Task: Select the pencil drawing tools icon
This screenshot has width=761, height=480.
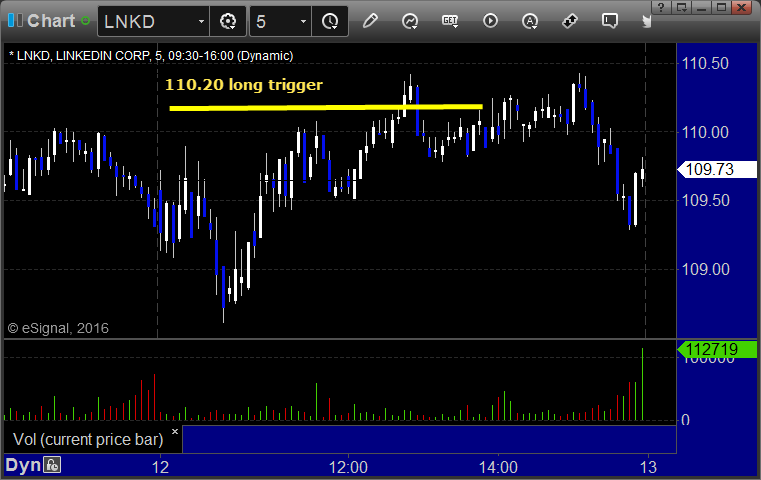Action: (x=370, y=21)
